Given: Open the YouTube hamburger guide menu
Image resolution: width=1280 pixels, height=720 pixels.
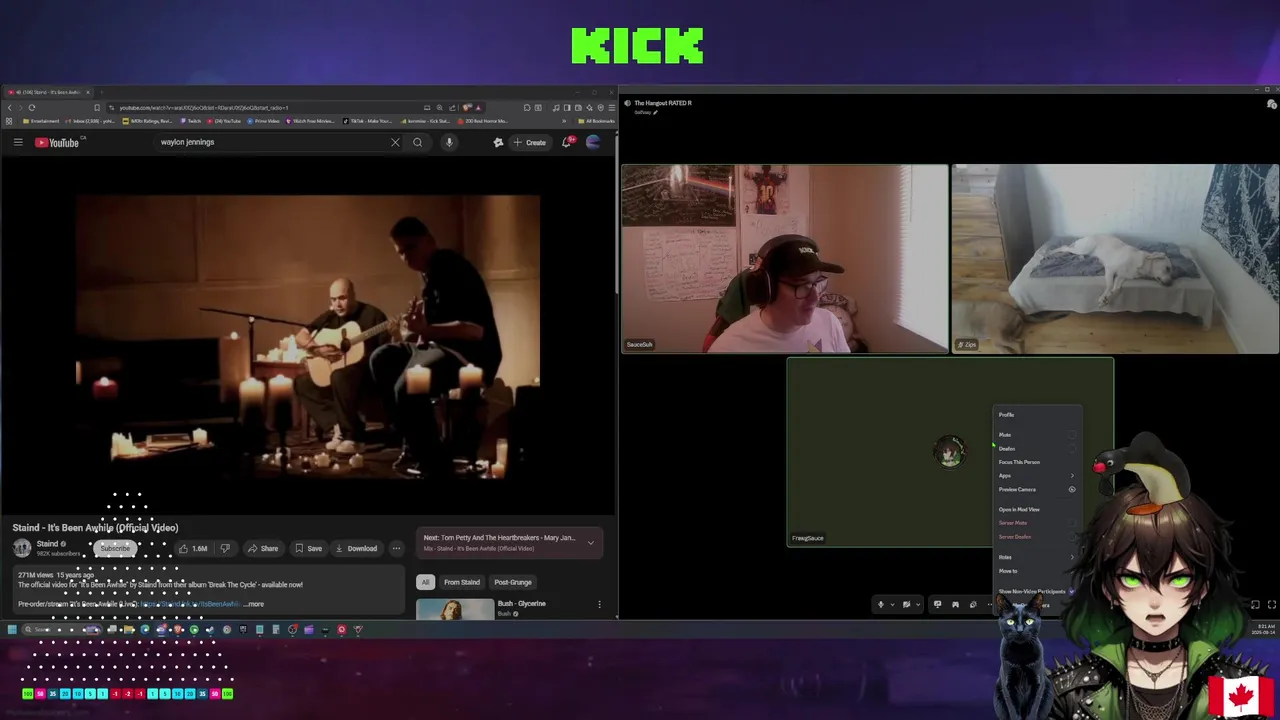Looking at the screenshot, I should click(18, 142).
